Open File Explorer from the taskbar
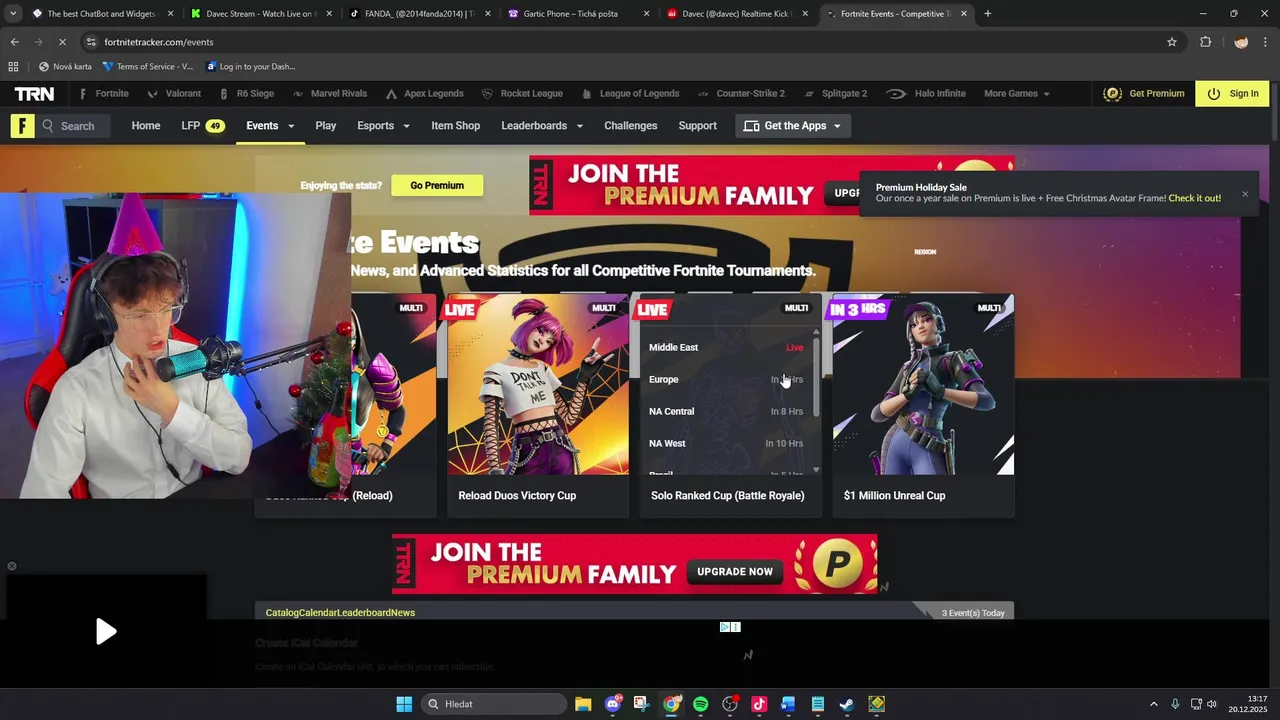1280x720 pixels. [x=583, y=704]
